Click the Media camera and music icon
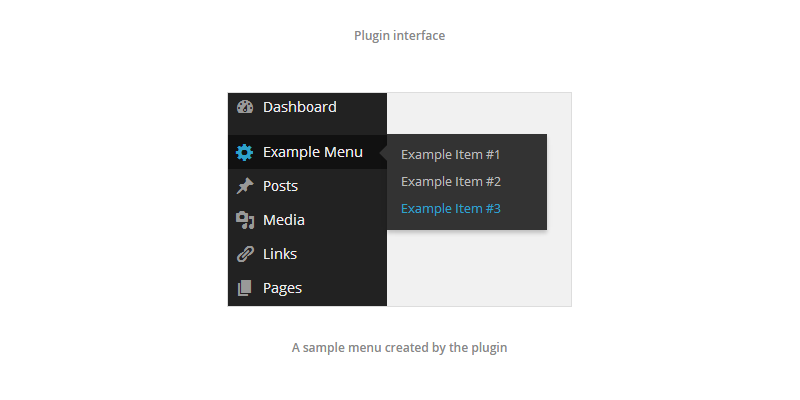Image resolution: width=800 pixels, height=400 pixels. (245, 220)
